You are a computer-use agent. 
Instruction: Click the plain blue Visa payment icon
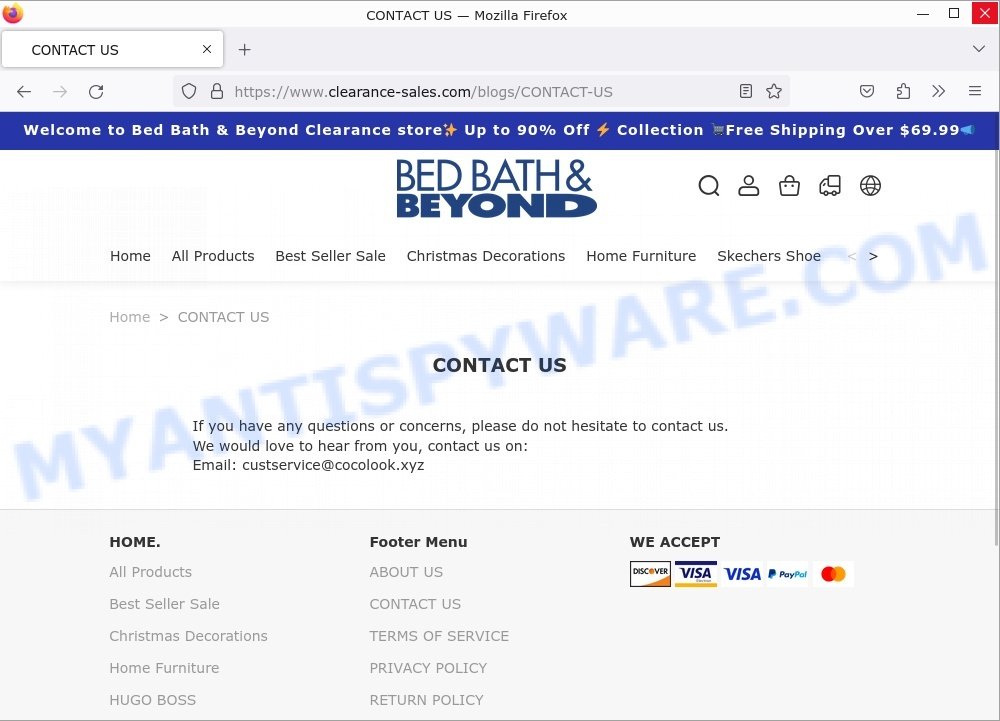(x=742, y=574)
